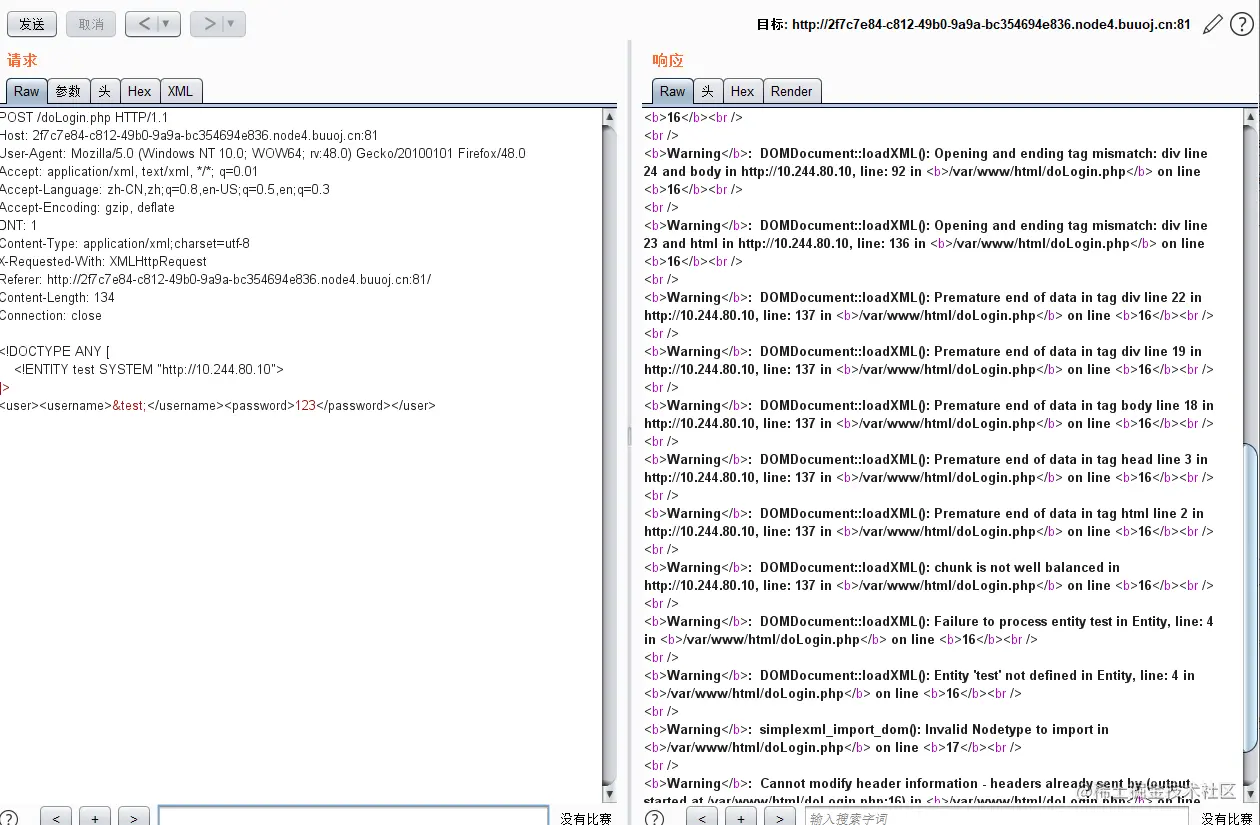
Task: Click the response pane scrollbar thumb
Action: [1250, 598]
